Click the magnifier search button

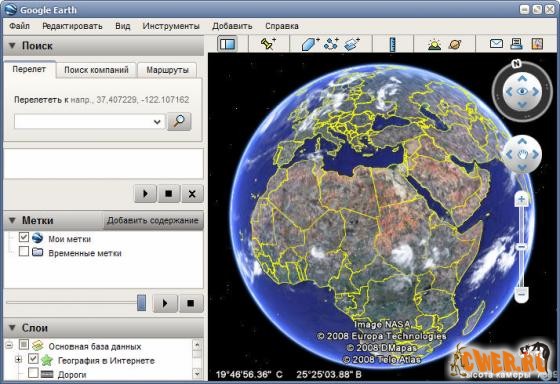[x=179, y=122]
